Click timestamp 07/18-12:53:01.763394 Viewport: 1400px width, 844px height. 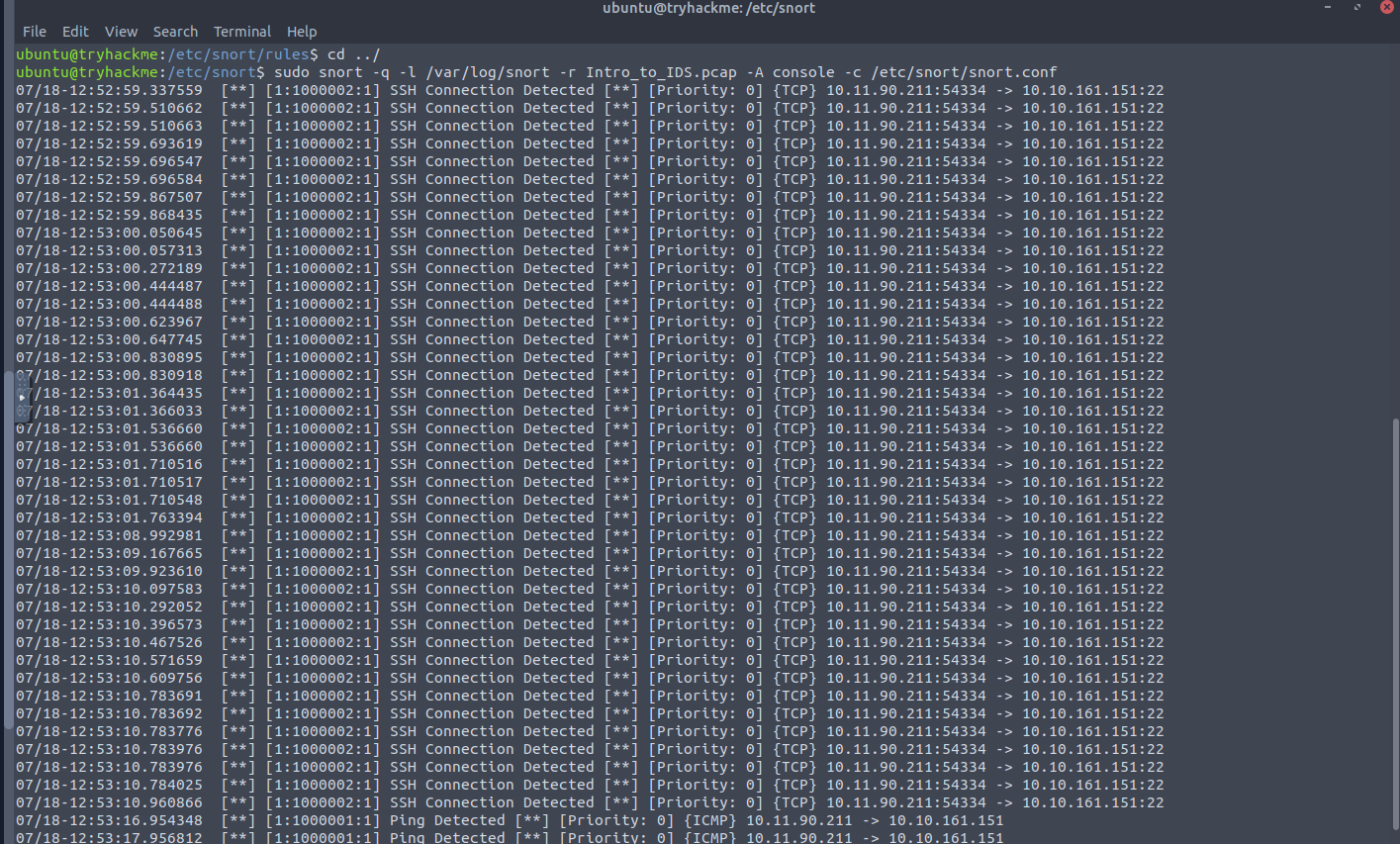tap(109, 517)
